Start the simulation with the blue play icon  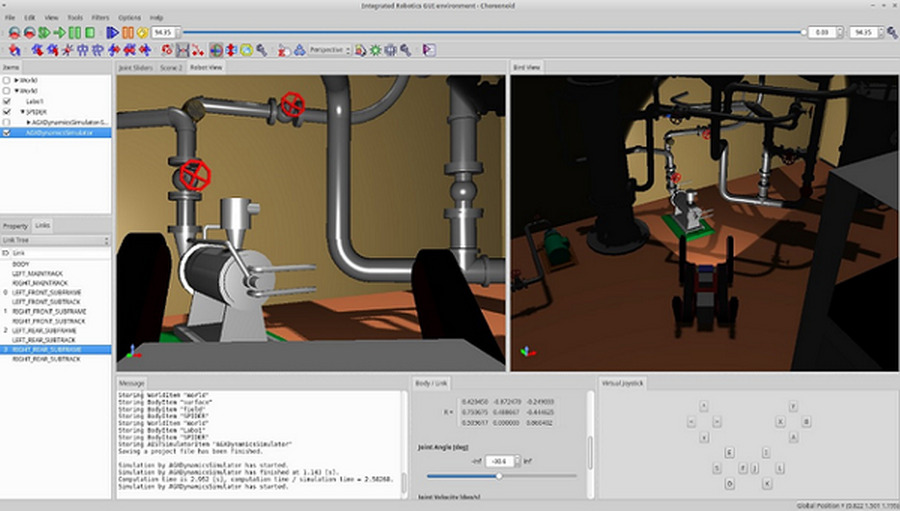[x=113, y=33]
